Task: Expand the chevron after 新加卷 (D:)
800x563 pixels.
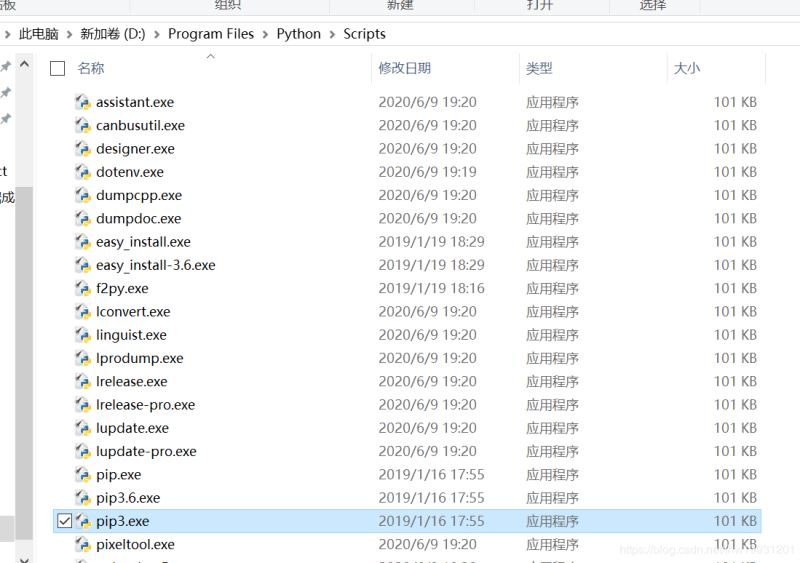Action: pos(157,34)
